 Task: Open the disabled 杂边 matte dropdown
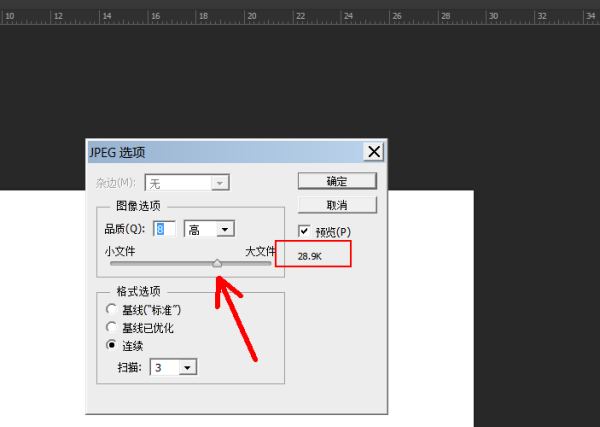tap(187, 183)
